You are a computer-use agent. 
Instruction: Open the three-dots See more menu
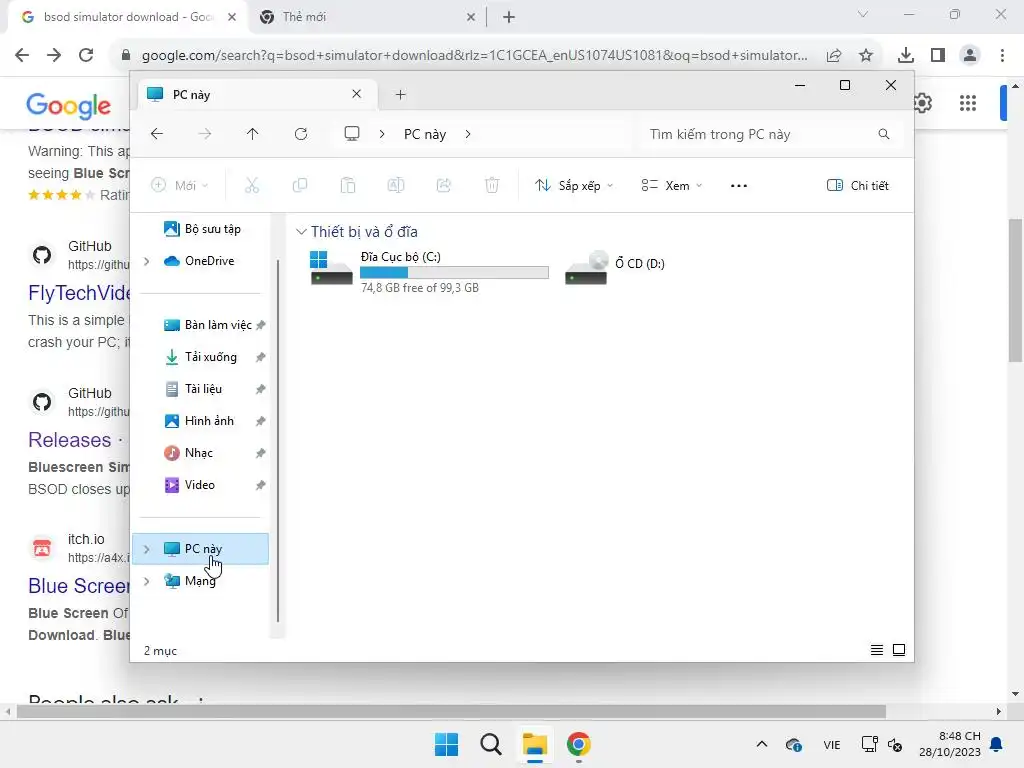739,185
